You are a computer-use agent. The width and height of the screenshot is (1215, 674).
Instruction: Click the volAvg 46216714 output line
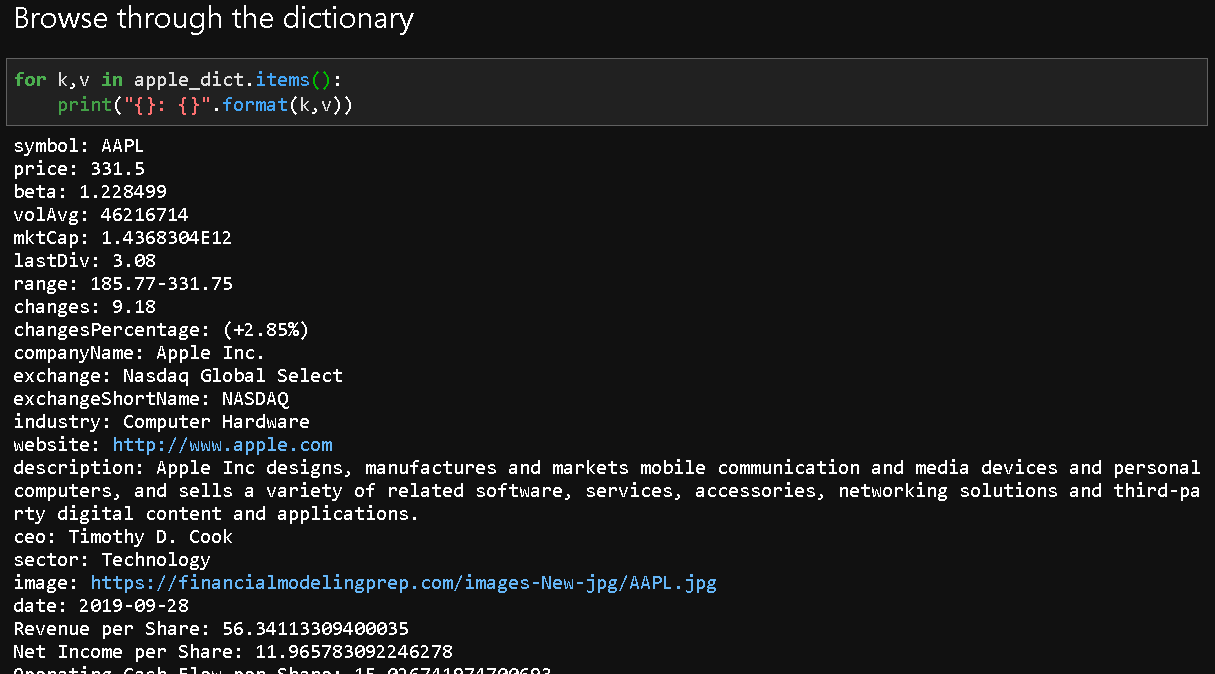[x=100, y=215]
